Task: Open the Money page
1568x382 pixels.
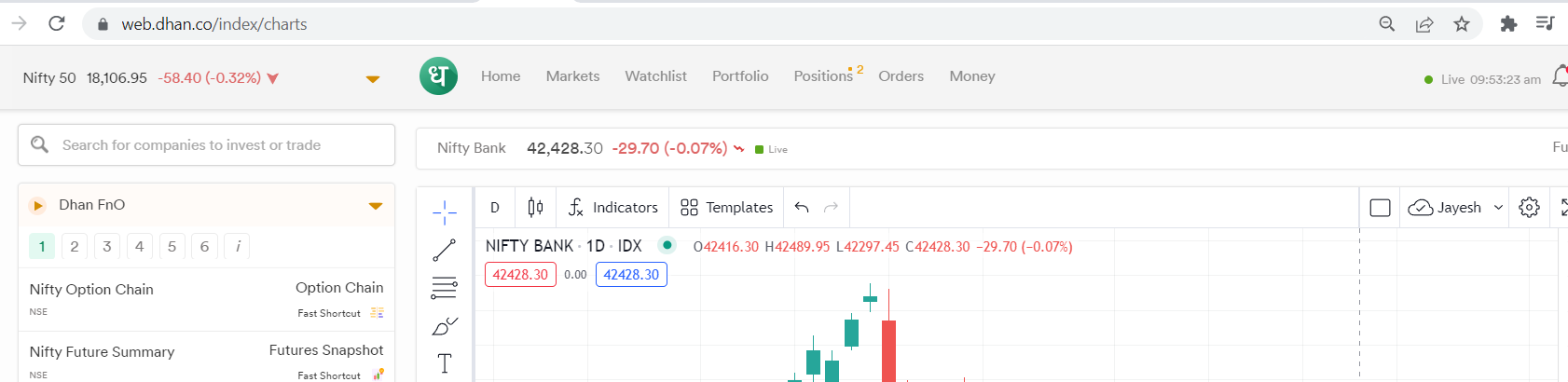Action: click(972, 76)
